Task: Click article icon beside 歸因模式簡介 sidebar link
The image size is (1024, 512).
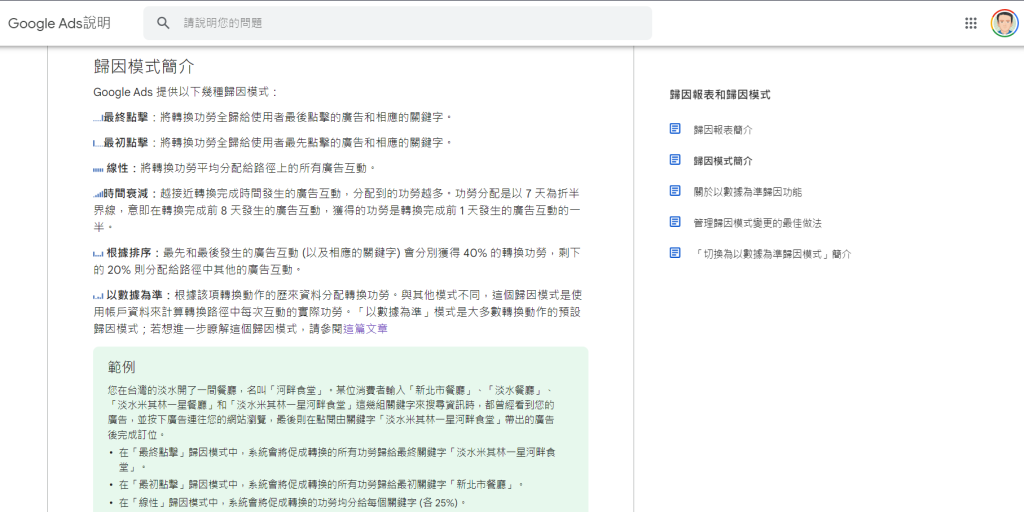Action: click(x=675, y=159)
